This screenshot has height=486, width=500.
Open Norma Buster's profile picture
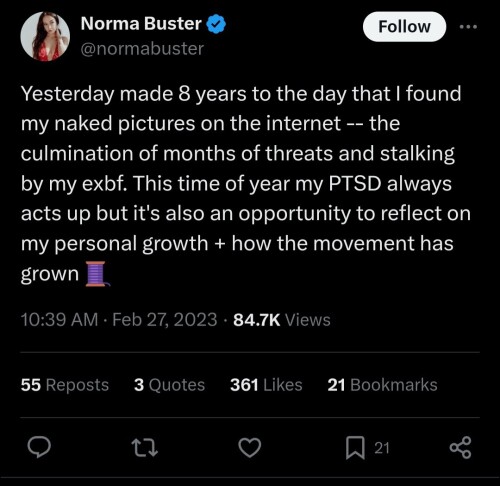click(45, 36)
